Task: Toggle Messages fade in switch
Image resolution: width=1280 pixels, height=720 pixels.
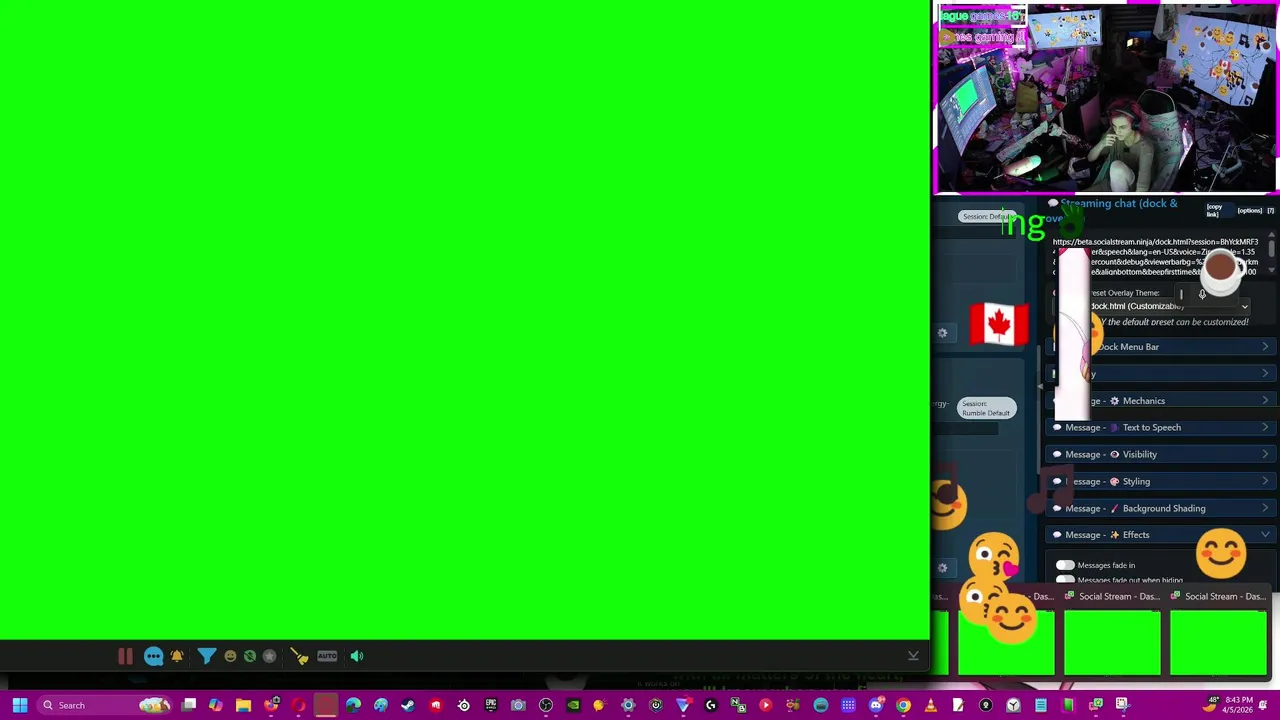Action: tap(1065, 566)
